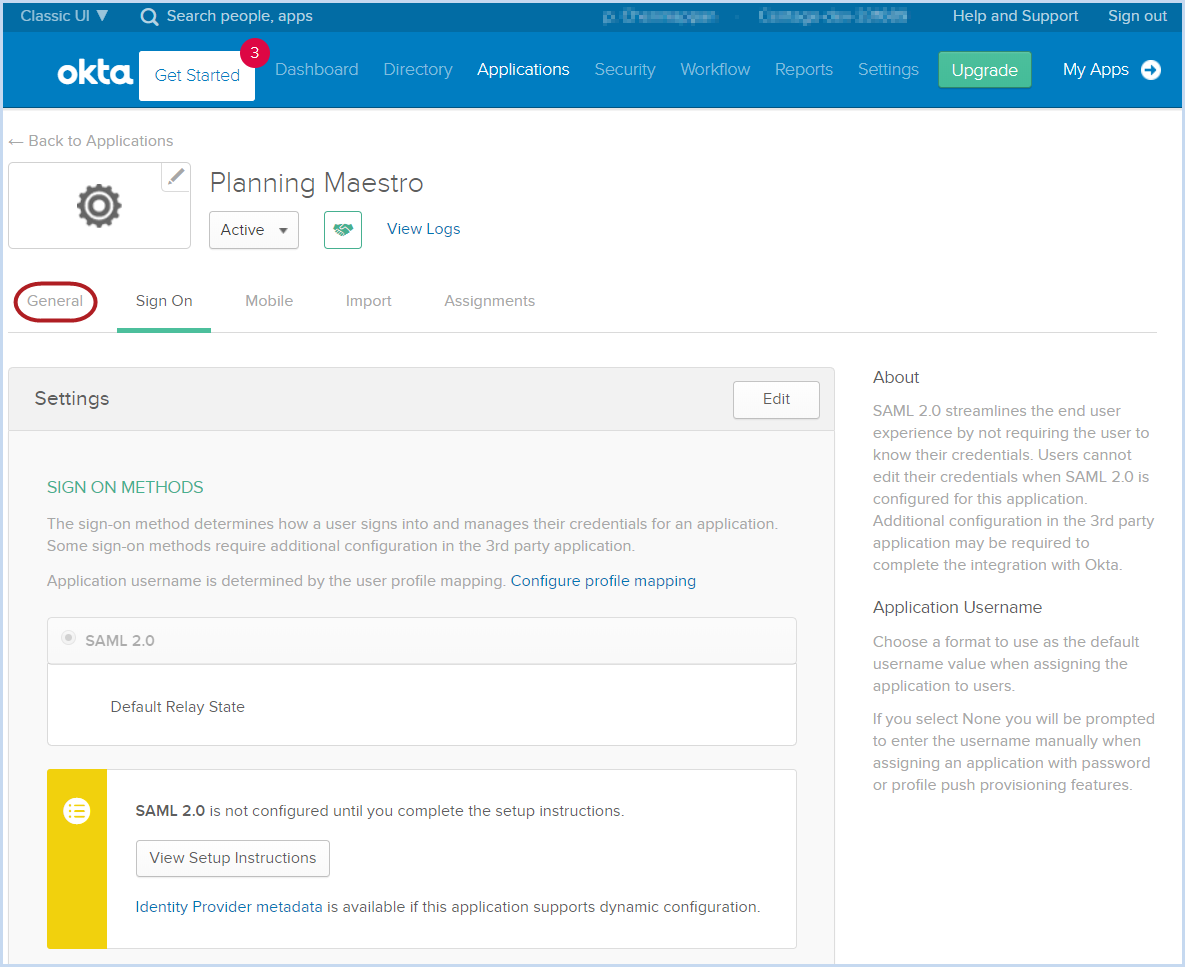The width and height of the screenshot is (1185, 967).
Task: Open My Apps link
Action: (1096, 70)
